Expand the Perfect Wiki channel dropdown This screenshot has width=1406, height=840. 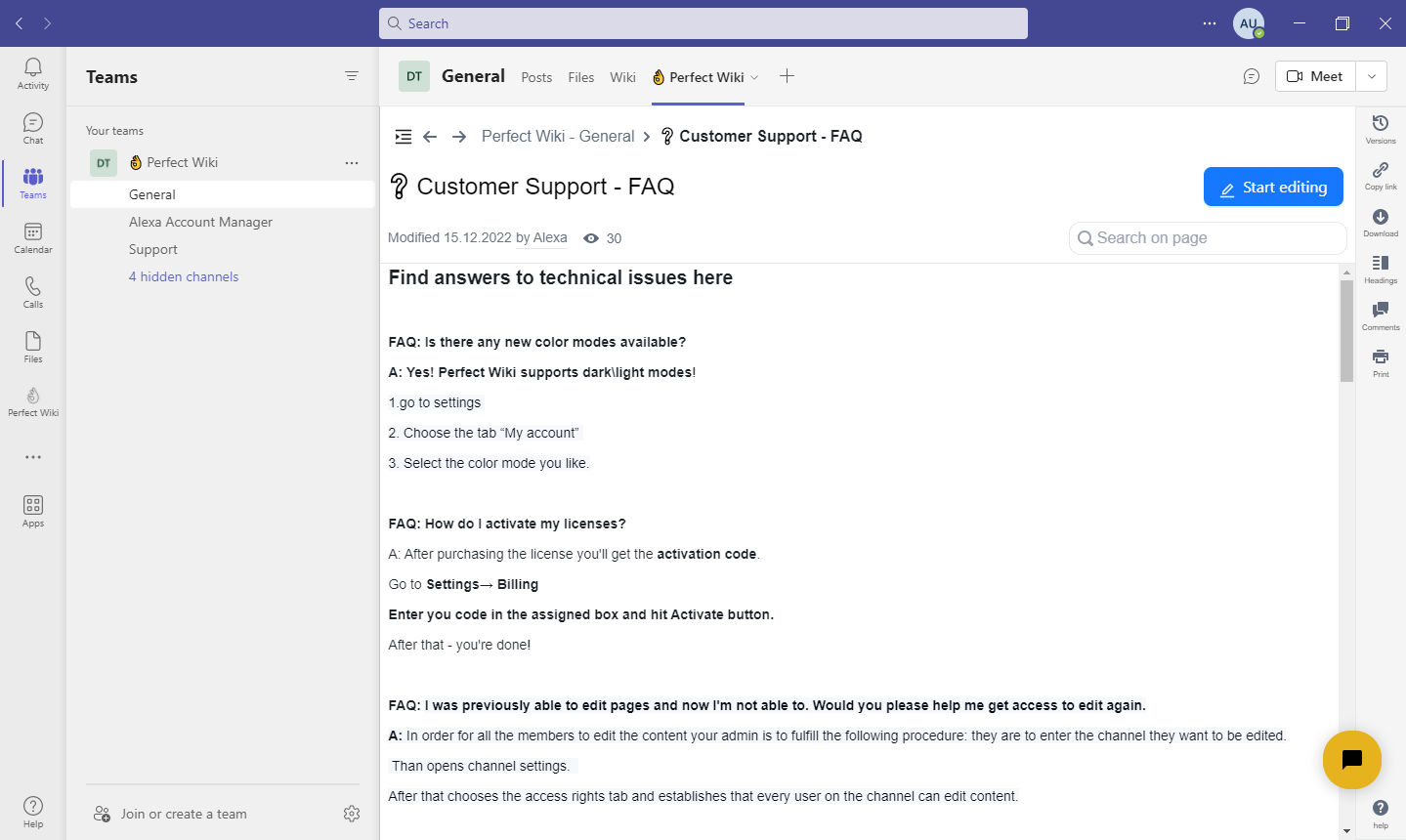[754, 76]
